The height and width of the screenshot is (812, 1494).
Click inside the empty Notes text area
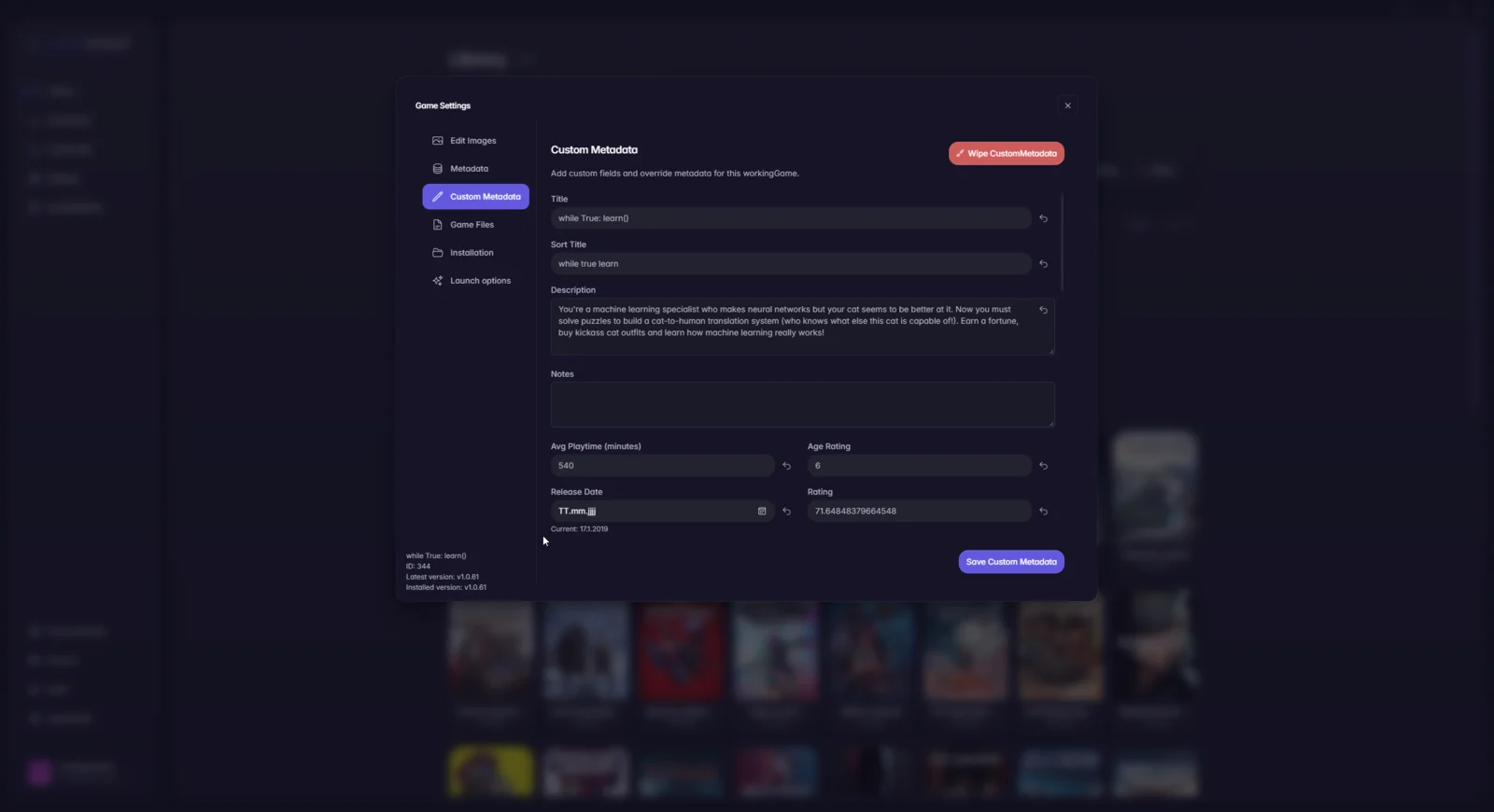(x=802, y=405)
